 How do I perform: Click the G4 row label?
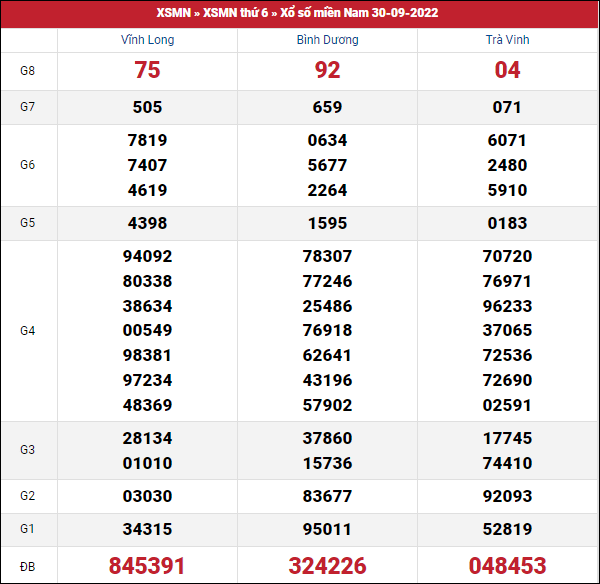[x=28, y=330]
